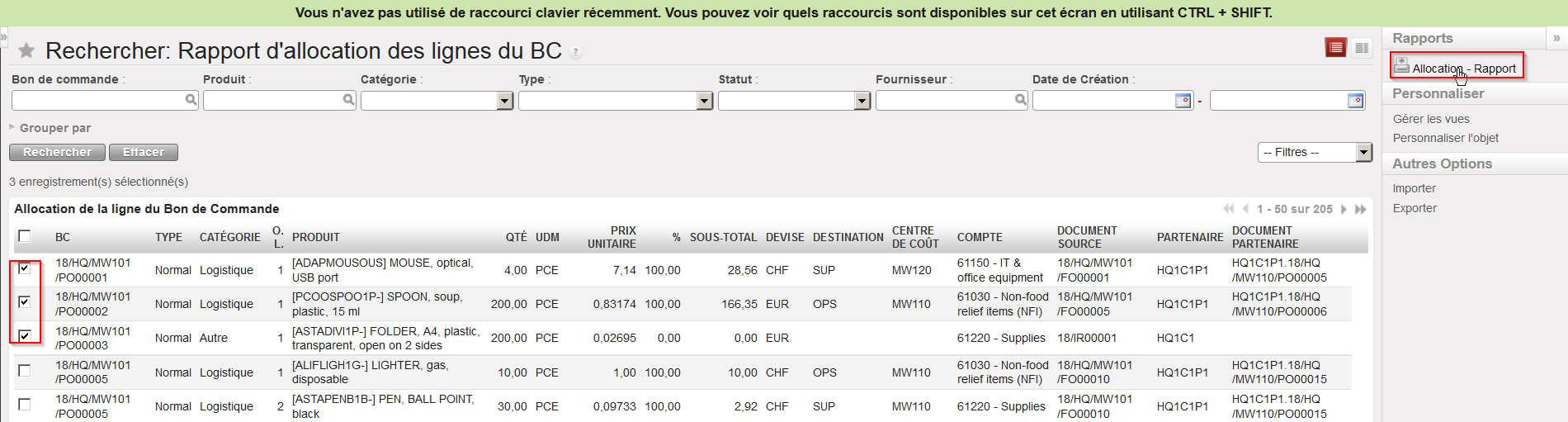Go to next page of records
This screenshot has height=422, width=1568.
pyautogui.click(x=1344, y=210)
